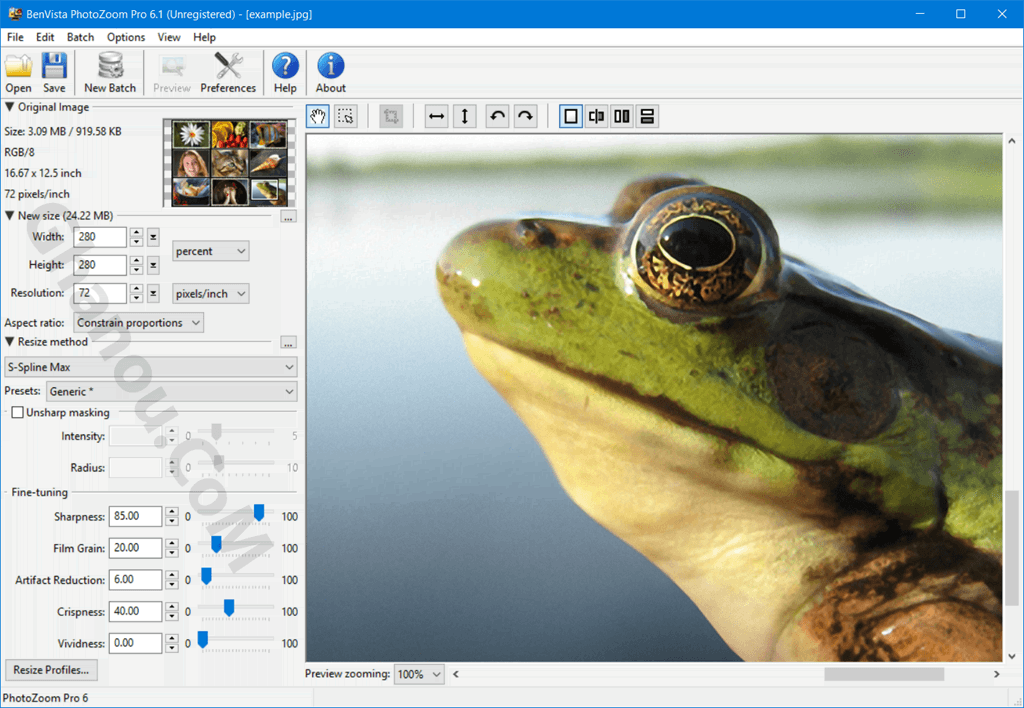Viewport: 1024px width, 708px height.
Task: Increase Width with stepper up arrow
Action: (136, 233)
